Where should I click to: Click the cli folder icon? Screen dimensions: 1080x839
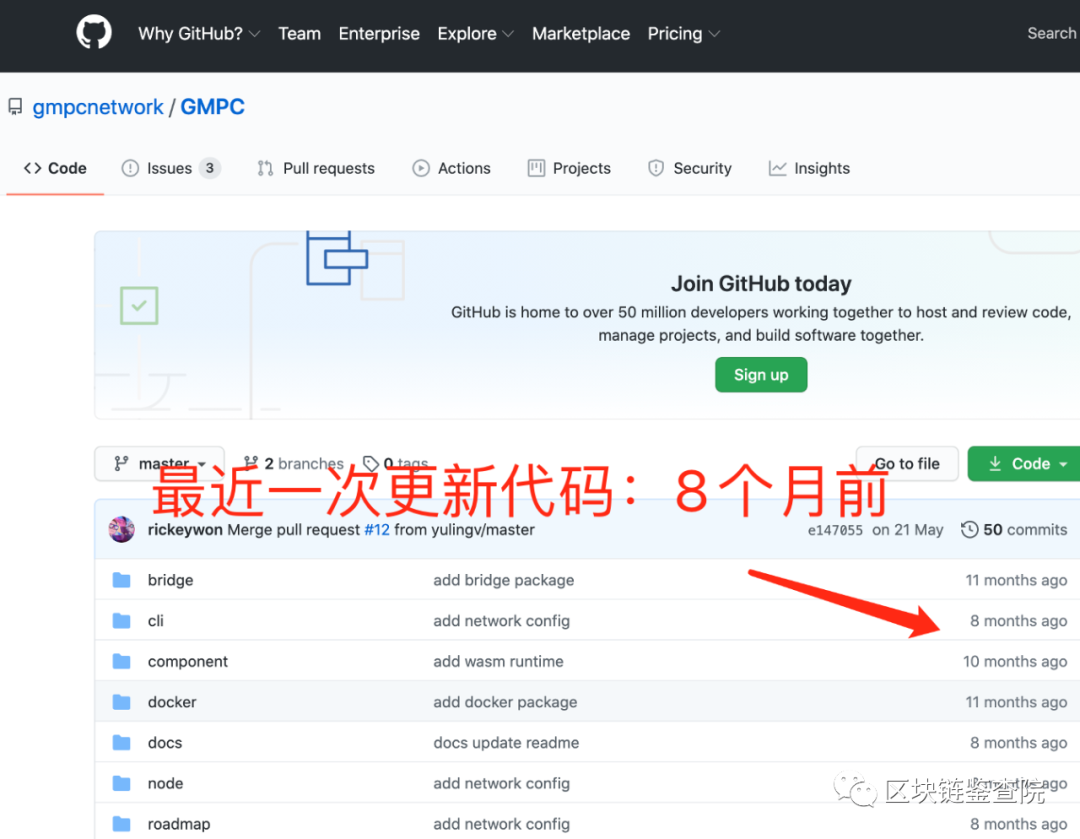[x=122, y=621]
